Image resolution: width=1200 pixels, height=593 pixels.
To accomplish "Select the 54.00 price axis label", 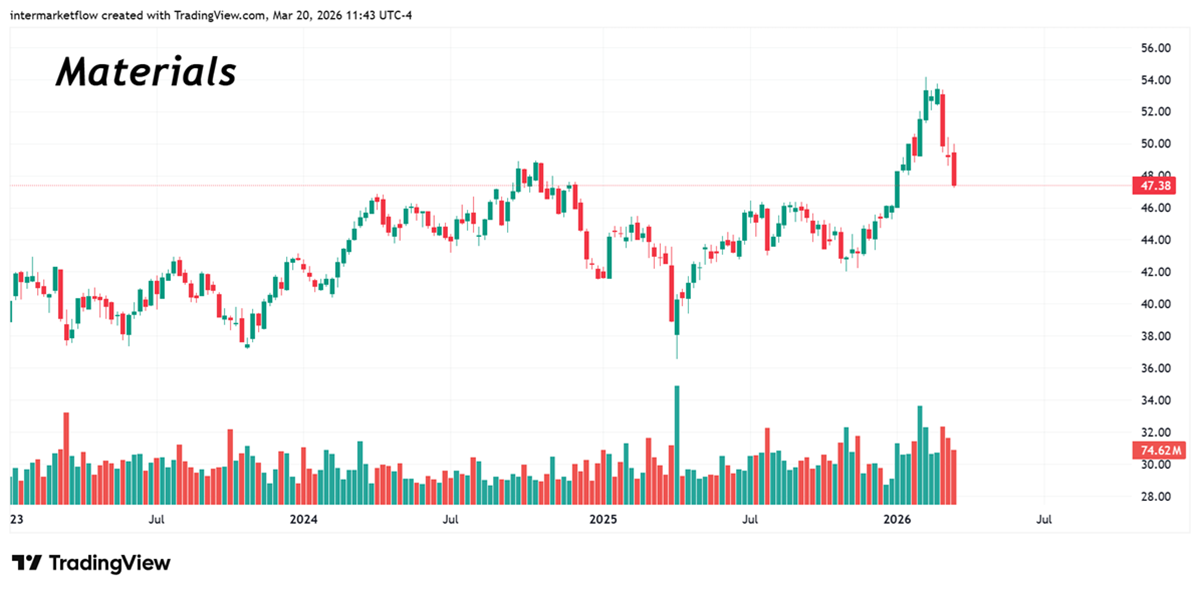I will (x=1156, y=80).
